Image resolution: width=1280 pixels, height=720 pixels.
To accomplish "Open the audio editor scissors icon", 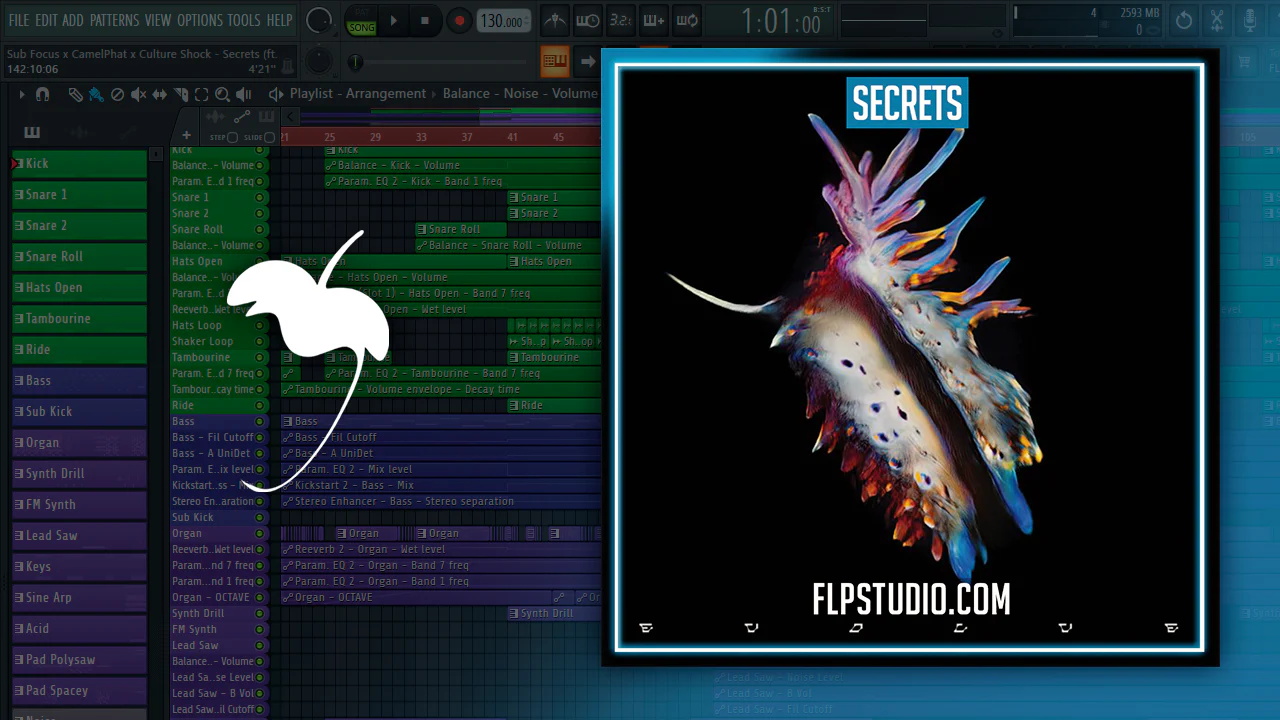I will [x=1217, y=20].
